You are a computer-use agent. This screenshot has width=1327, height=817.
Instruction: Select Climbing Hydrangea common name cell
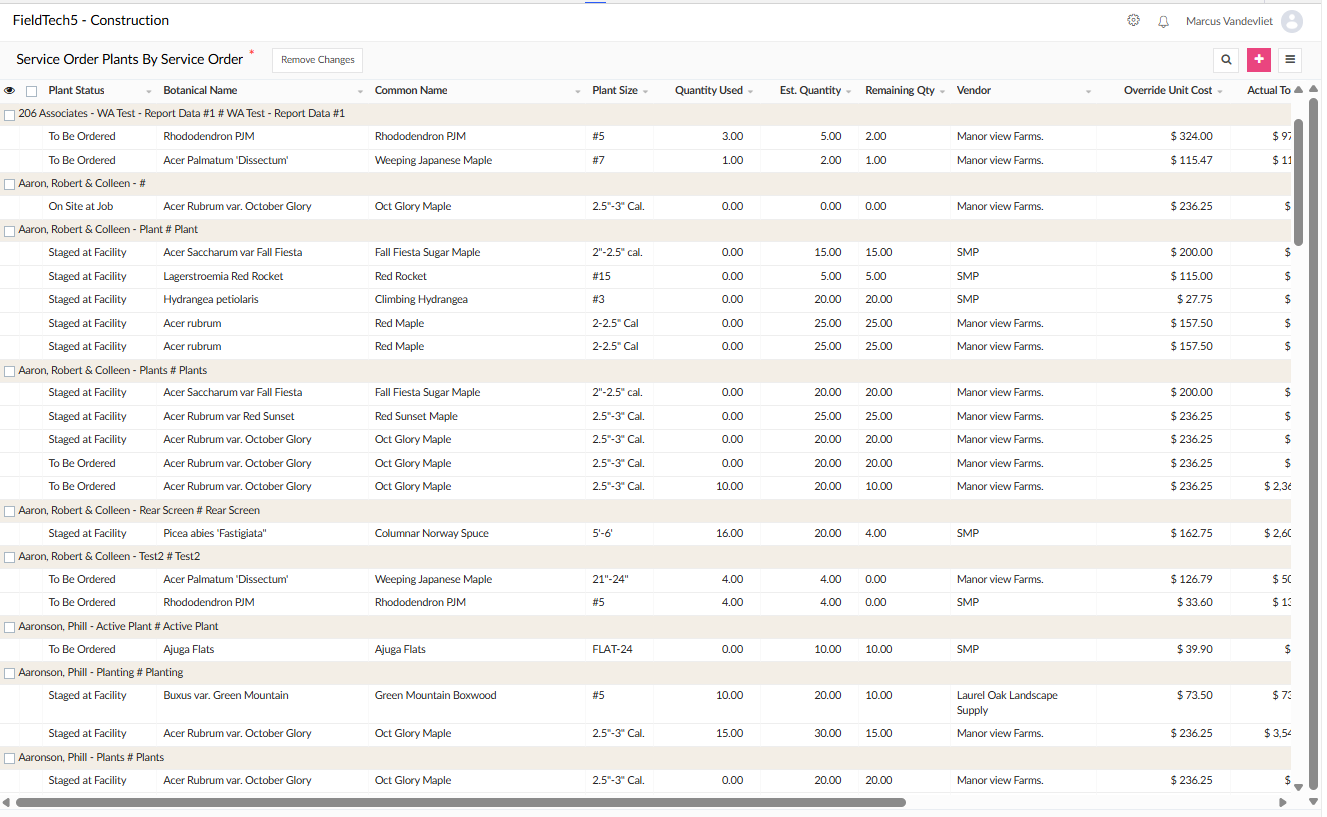421,300
